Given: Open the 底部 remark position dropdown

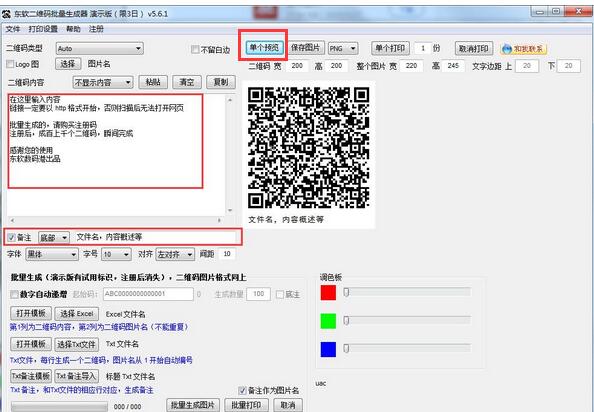Looking at the screenshot, I should click(x=54, y=238).
